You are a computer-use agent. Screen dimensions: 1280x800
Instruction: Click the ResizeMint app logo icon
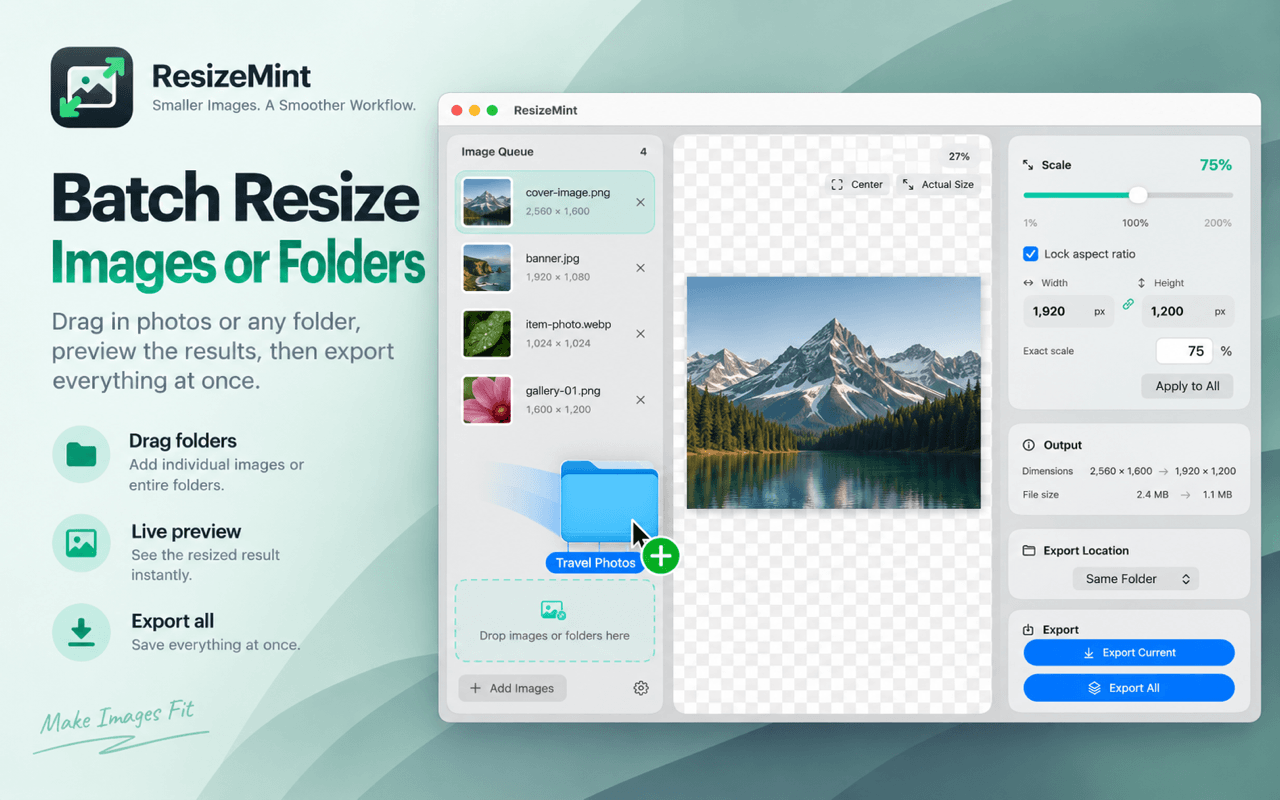(92, 87)
